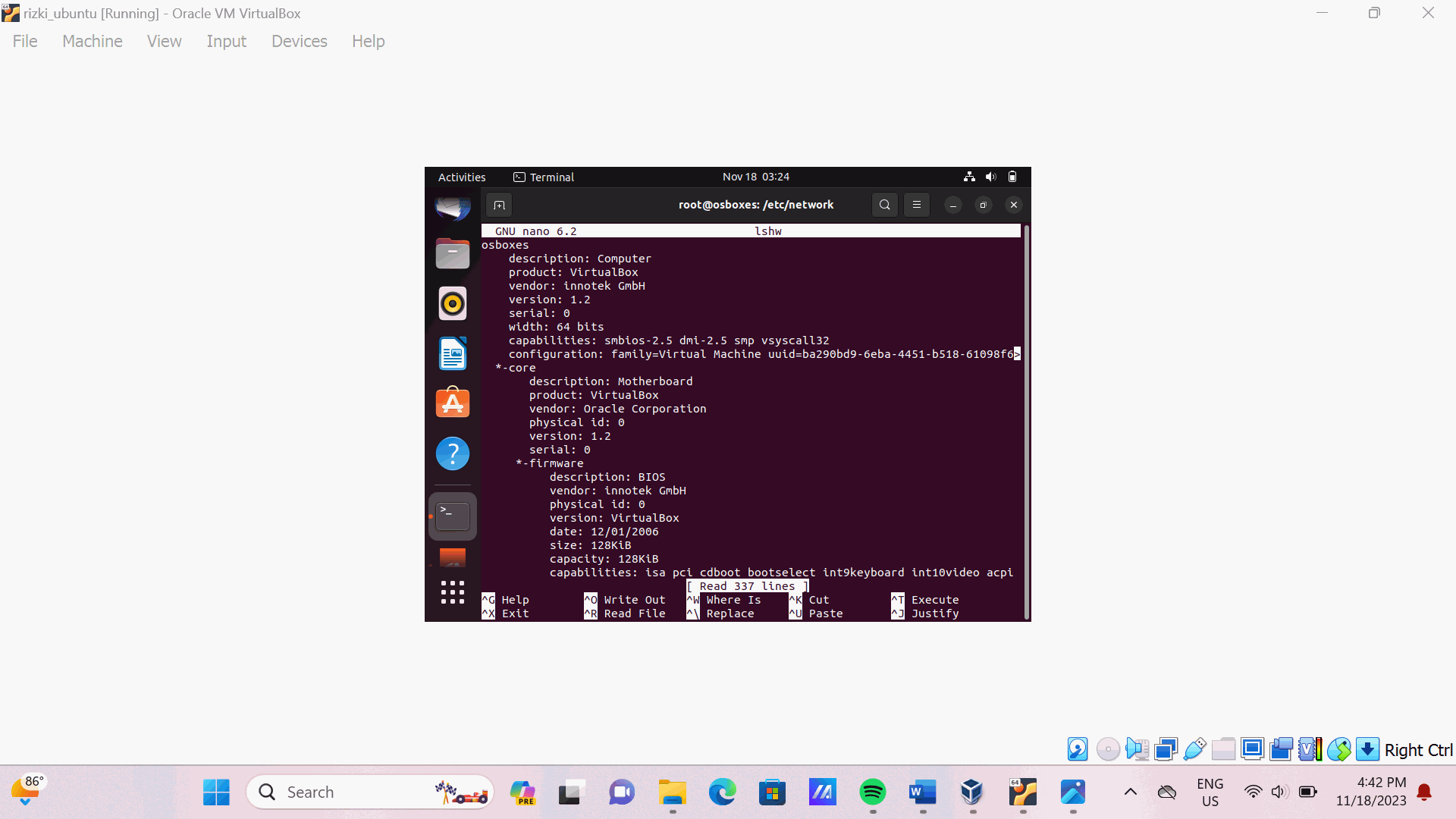This screenshot has width=1456, height=819.
Task: Close the terminal window
Action: [x=1014, y=205]
